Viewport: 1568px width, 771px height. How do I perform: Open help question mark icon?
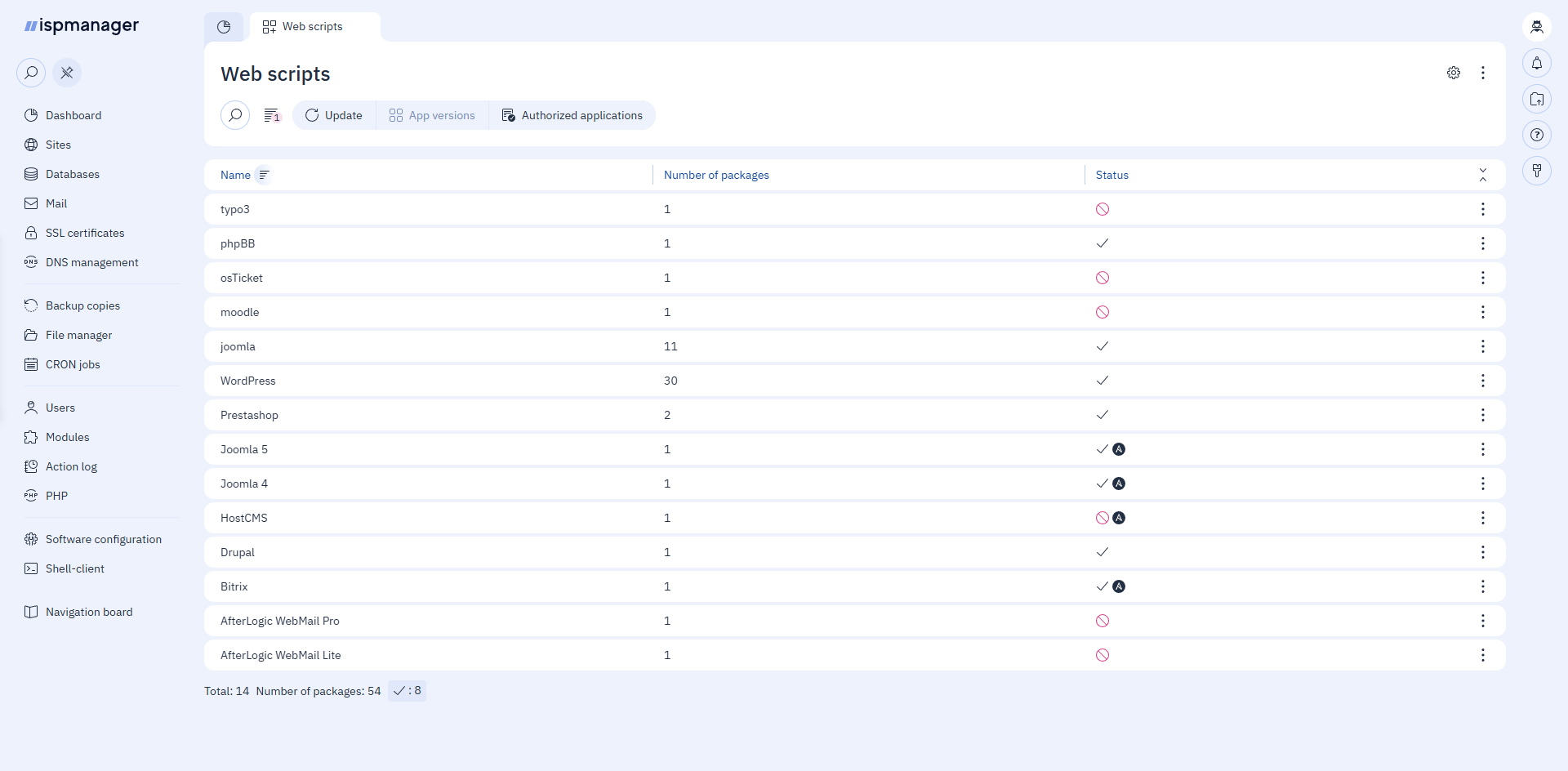coord(1537,135)
